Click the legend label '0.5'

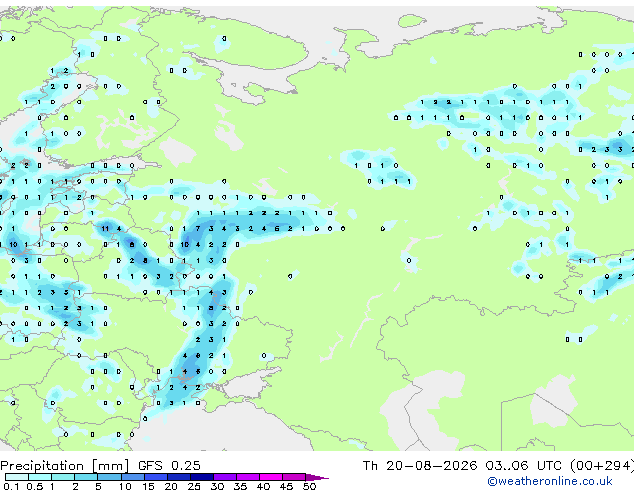coord(34,486)
